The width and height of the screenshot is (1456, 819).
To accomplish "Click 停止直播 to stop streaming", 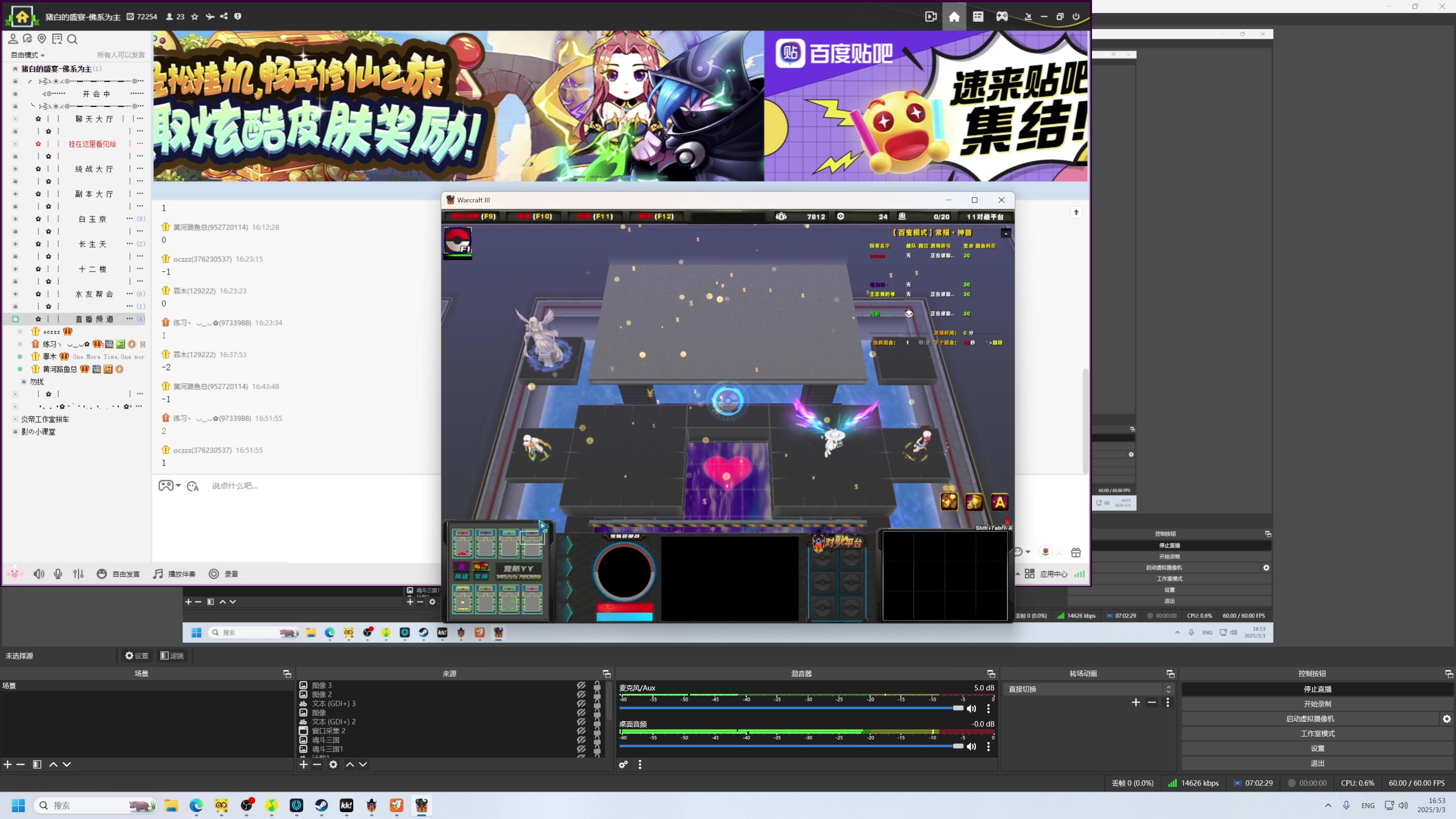I will pos(1317,689).
